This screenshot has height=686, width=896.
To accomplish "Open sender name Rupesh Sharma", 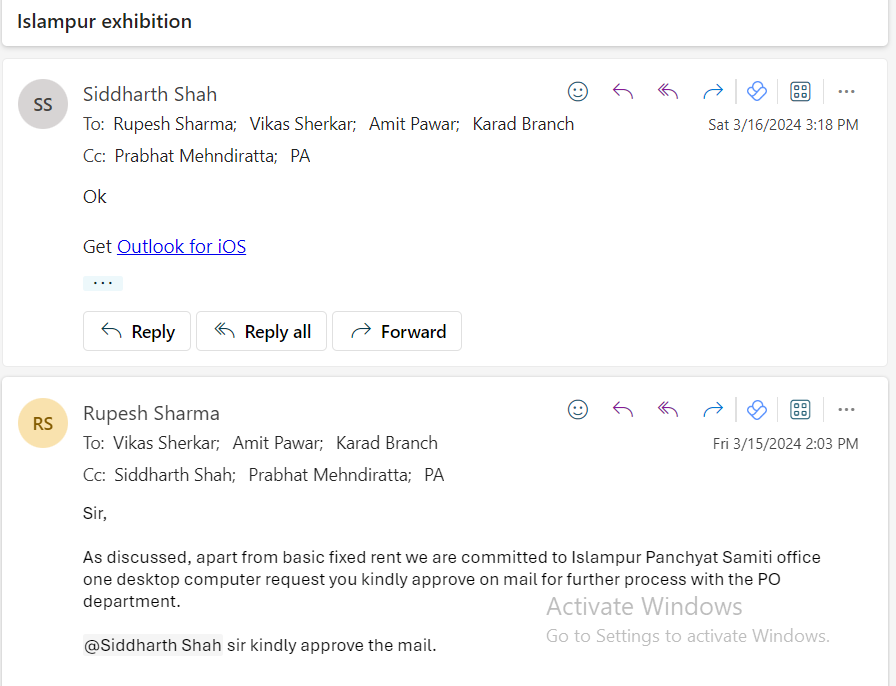I will click(151, 413).
